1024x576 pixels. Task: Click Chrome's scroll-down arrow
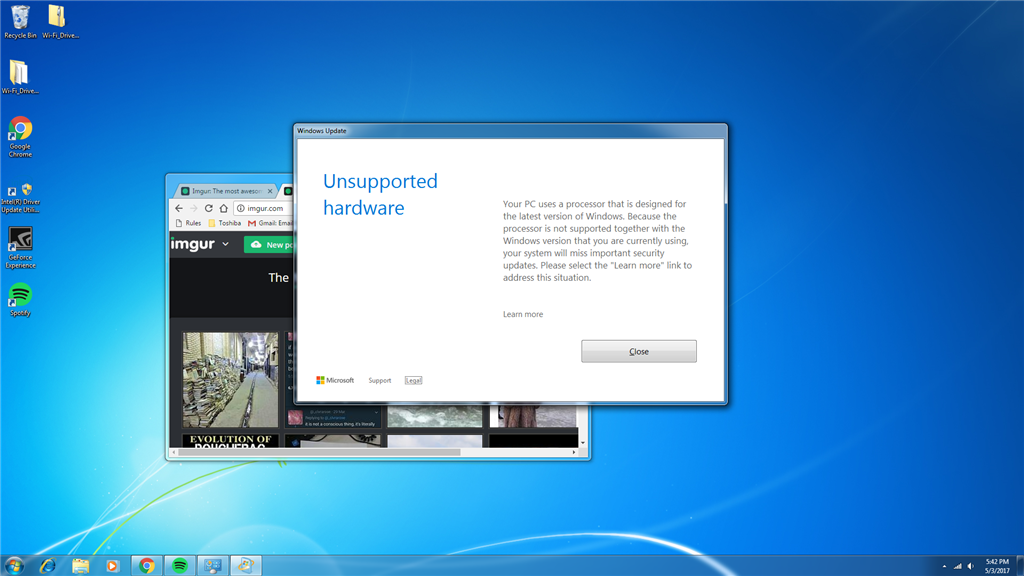(x=583, y=443)
